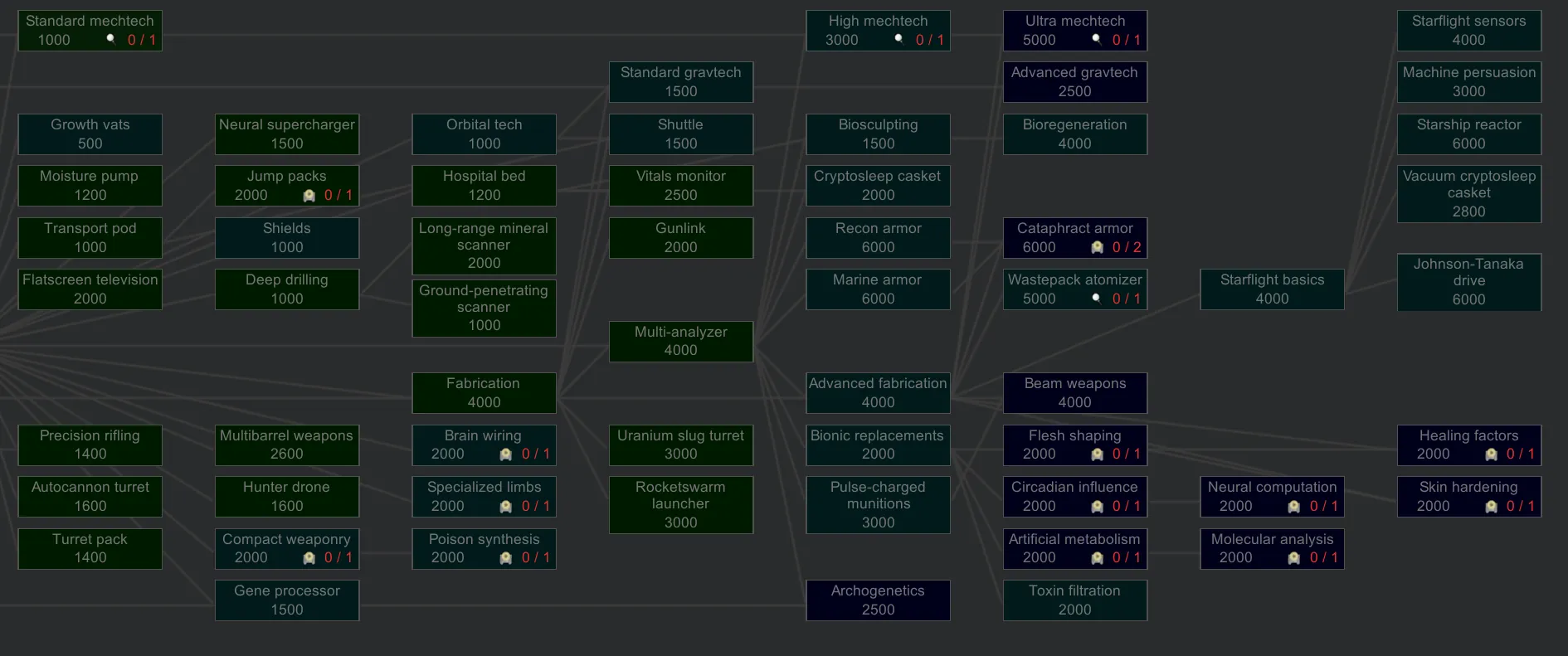Image resolution: width=1568 pixels, height=656 pixels.
Task: Choose the Gene processor research node
Action: click(287, 600)
